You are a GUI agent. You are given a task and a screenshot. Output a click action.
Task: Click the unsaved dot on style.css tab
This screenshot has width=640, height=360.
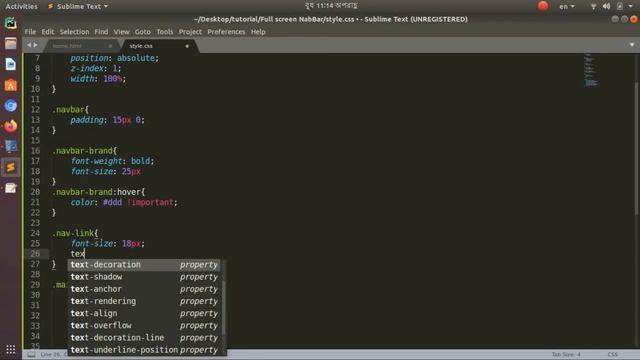pos(187,46)
